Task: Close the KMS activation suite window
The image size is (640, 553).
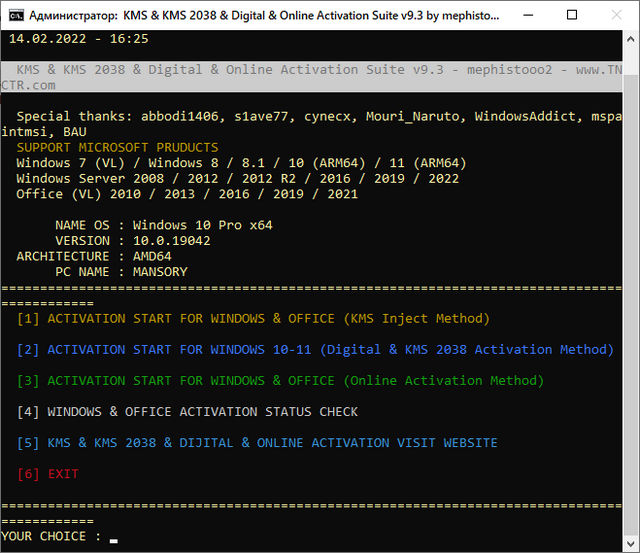Action: pos(617,16)
